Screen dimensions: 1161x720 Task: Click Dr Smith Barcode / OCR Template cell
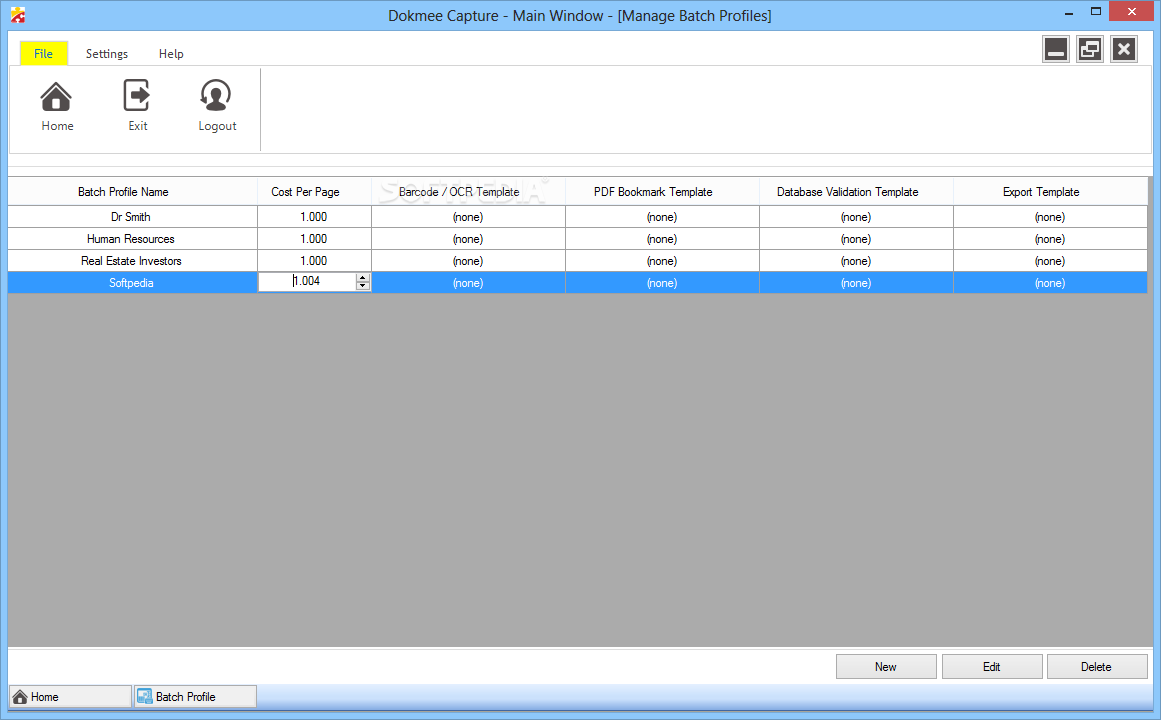(469, 217)
